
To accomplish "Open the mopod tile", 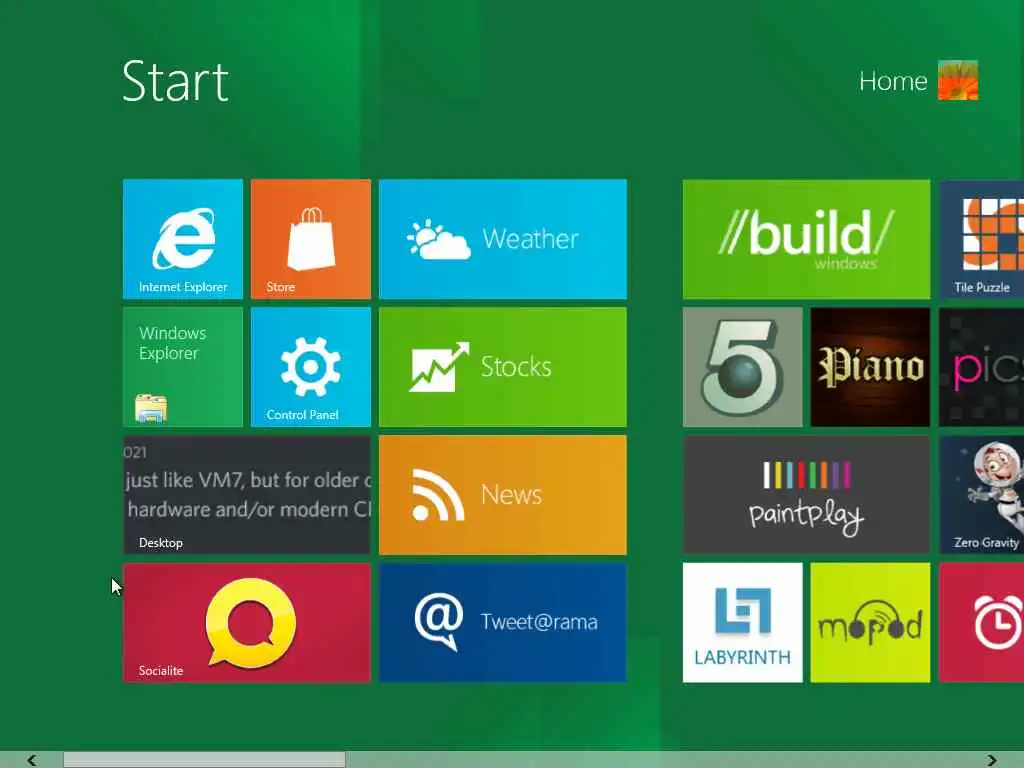I will 871,623.
